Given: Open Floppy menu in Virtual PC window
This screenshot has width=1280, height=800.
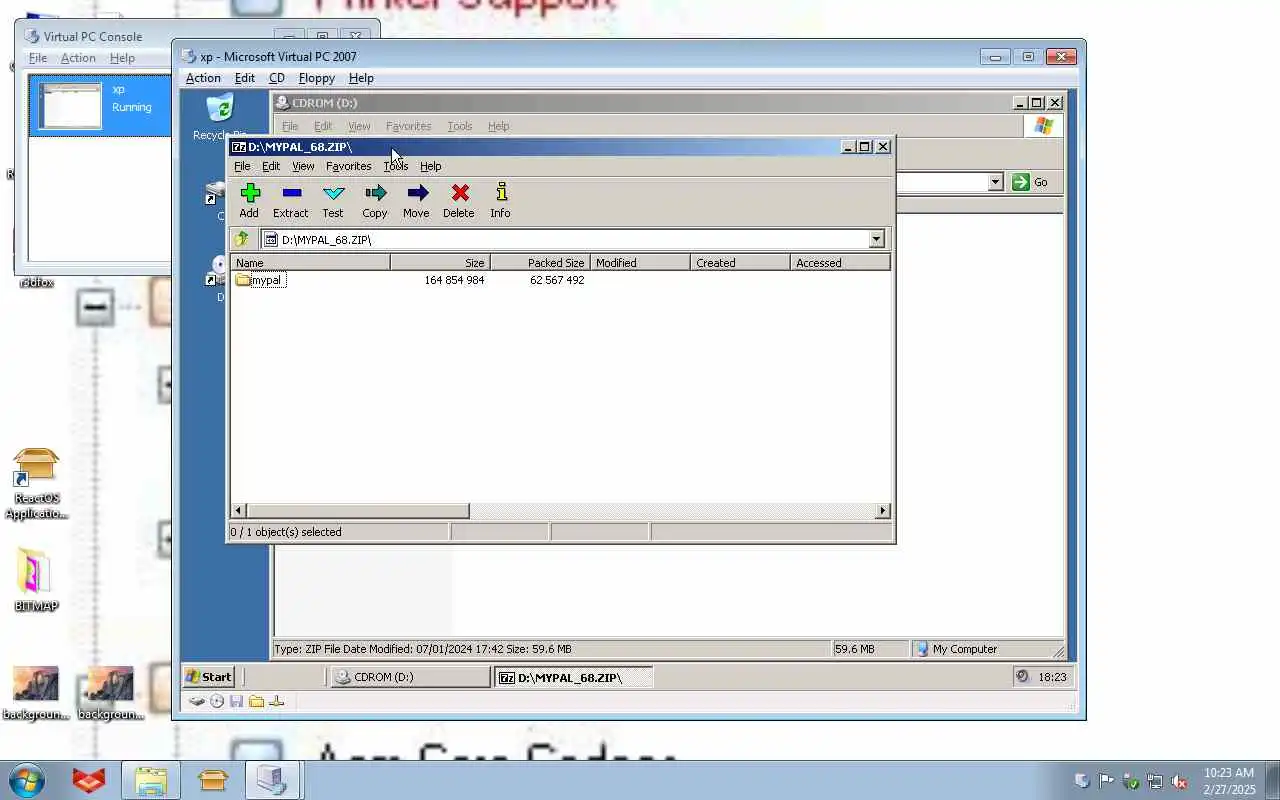Looking at the screenshot, I should click(x=317, y=78).
